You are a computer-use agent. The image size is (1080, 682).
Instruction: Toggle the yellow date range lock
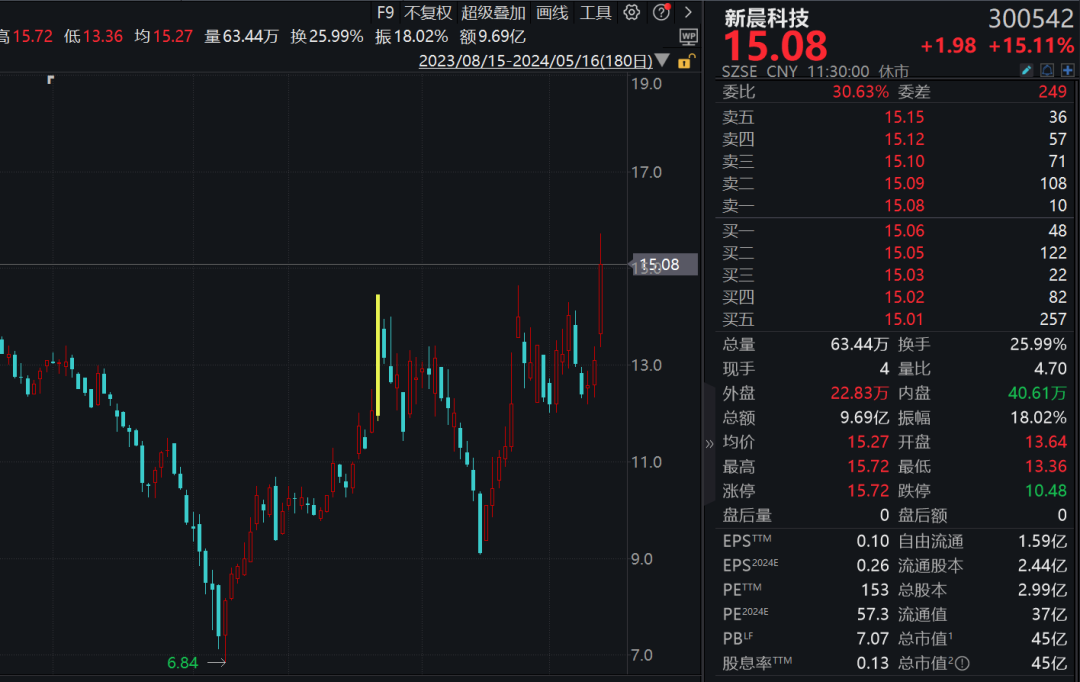pos(685,61)
